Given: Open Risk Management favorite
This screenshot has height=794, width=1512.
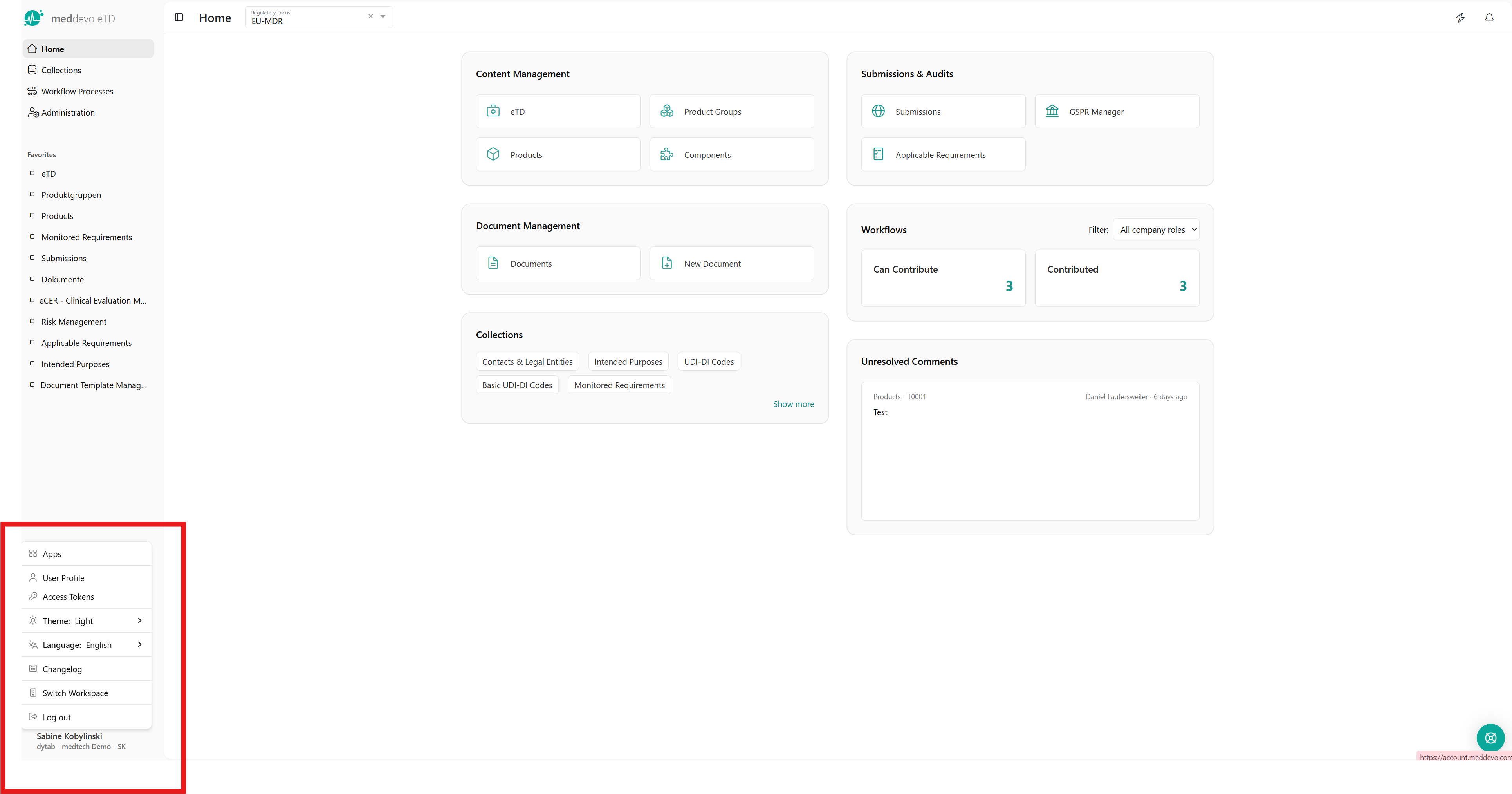Looking at the screenshot, I should tap(74, 322).
